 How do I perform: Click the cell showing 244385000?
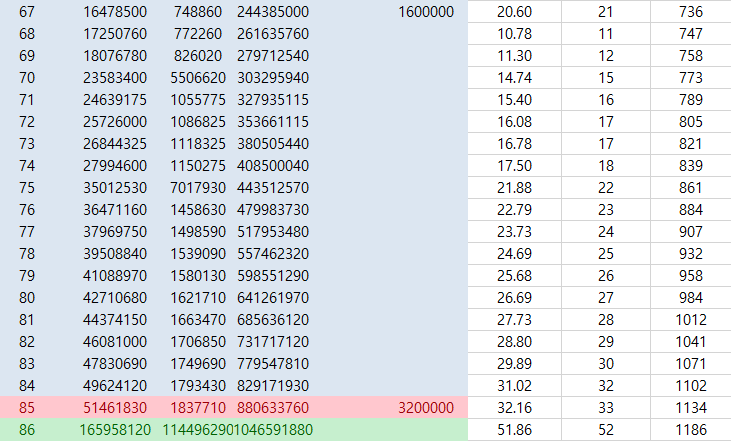[x=273, y=12]
